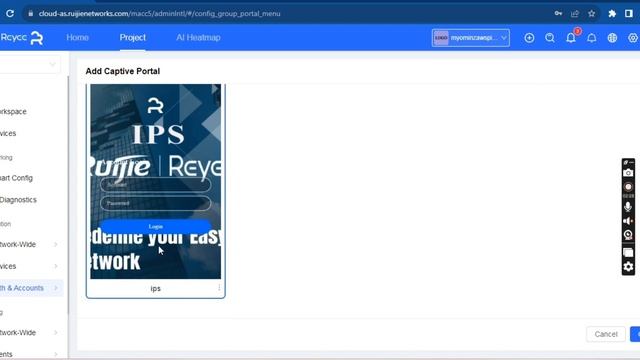Toggle the speaker audio icon in recorder toolbar
This screenshot has height=360, width=640.
(628, 221)
